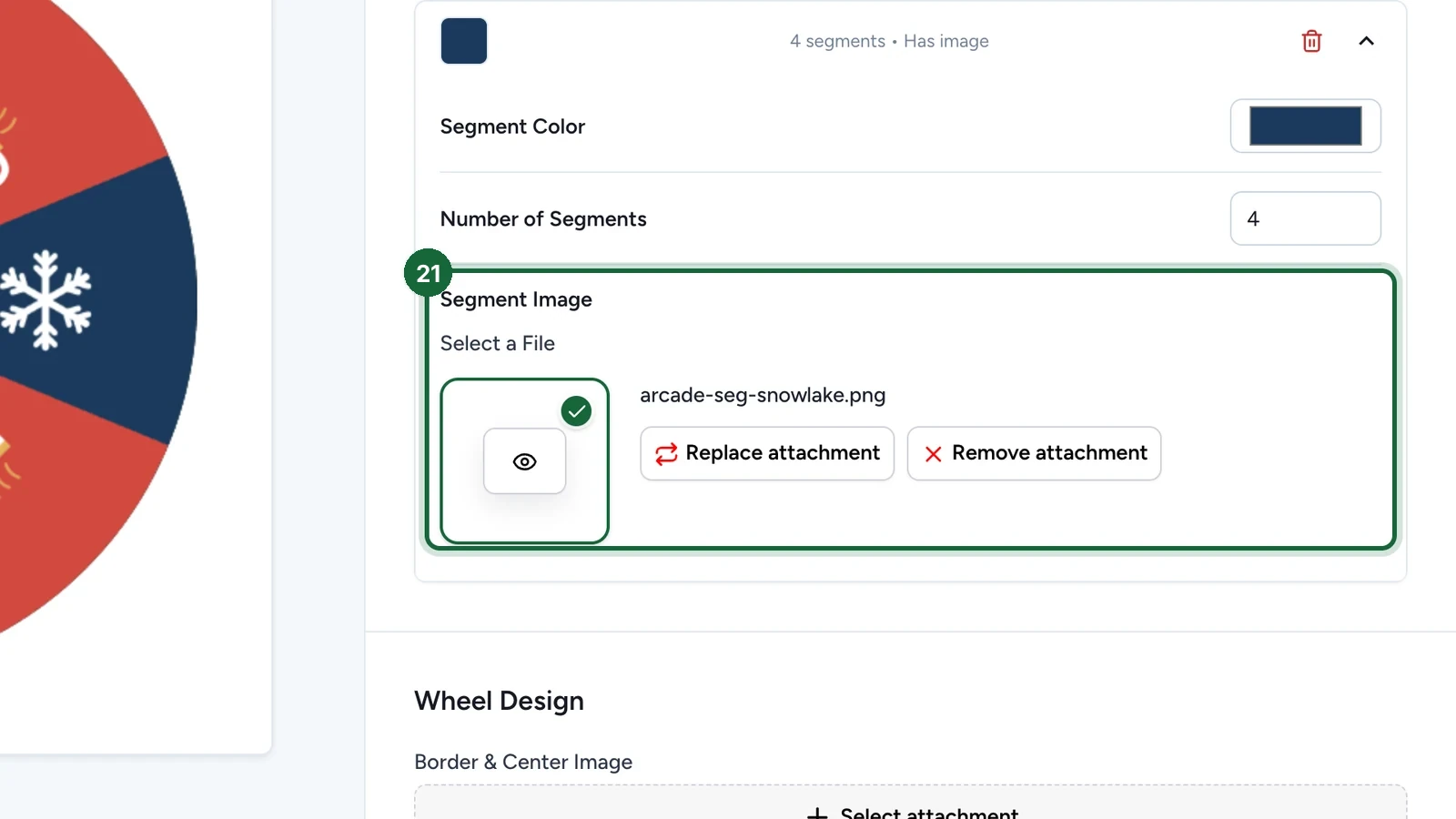This screenshot has width=1456, height=819.
Task: Click Remove attachment button
Action: (x=1034, y=453)
